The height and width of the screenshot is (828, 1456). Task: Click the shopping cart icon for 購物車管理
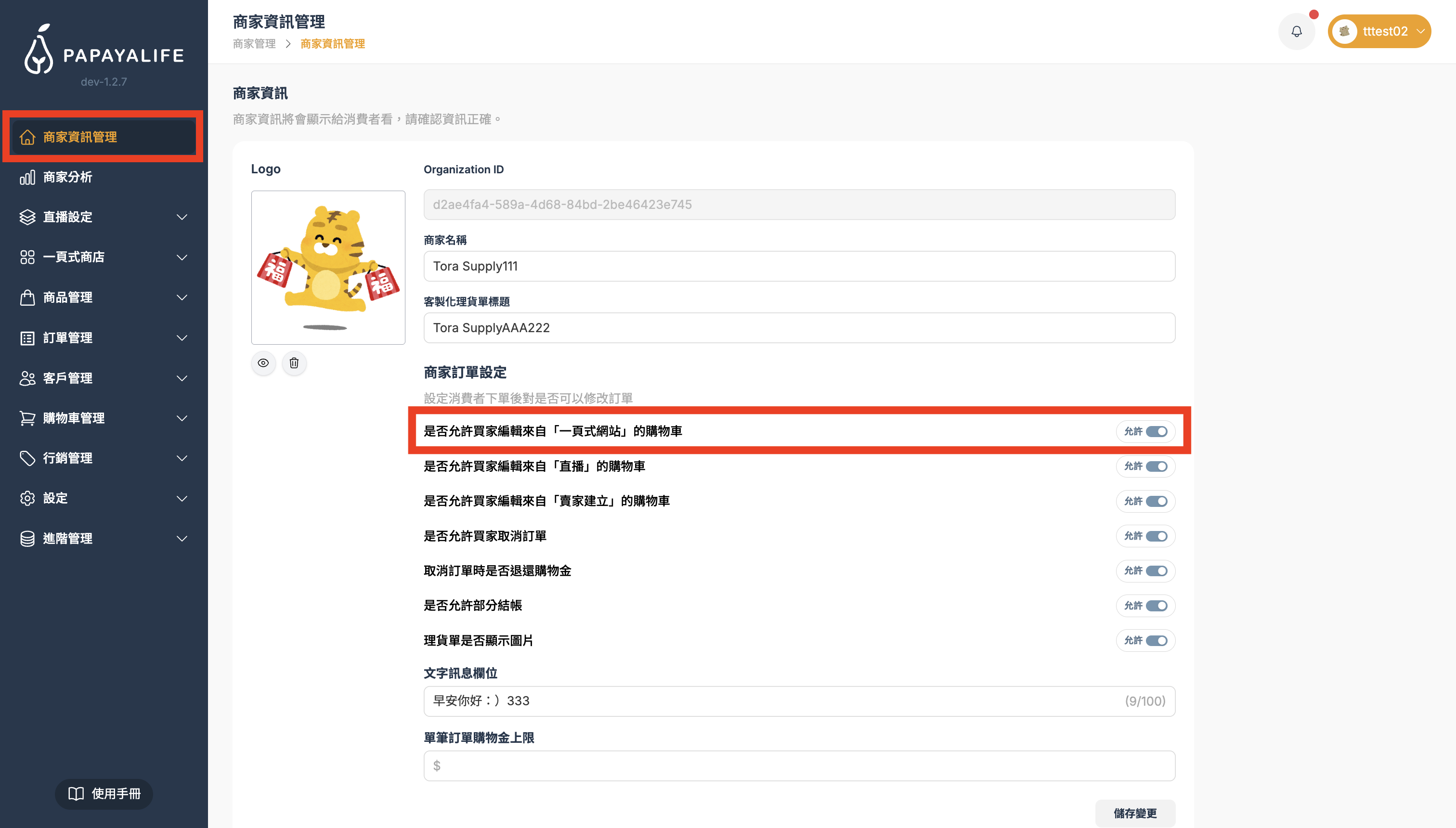27,418
